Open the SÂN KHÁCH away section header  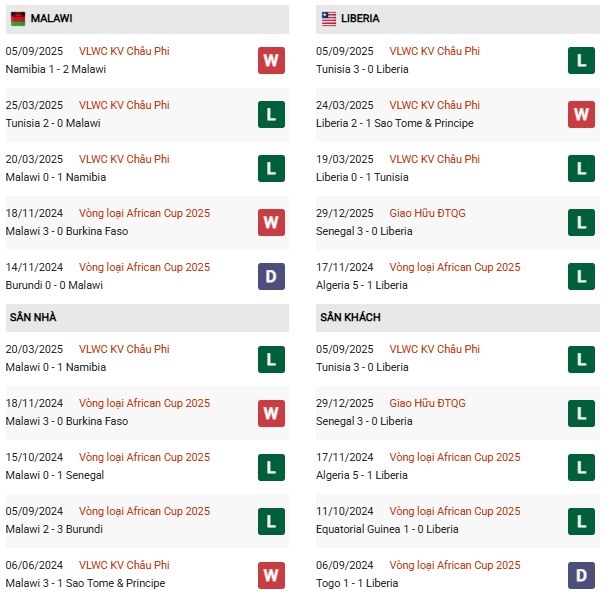(351, 317)
